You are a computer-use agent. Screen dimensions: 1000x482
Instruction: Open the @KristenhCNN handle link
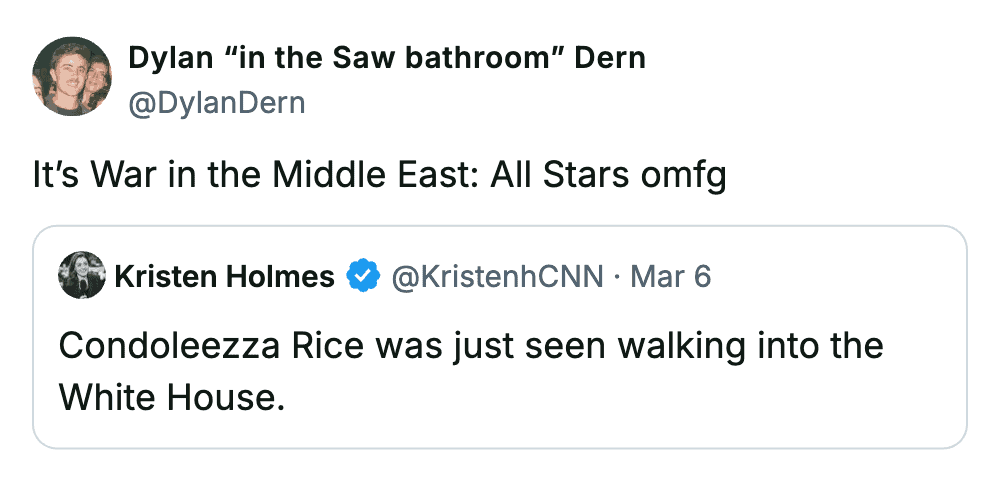pos(498,275)
